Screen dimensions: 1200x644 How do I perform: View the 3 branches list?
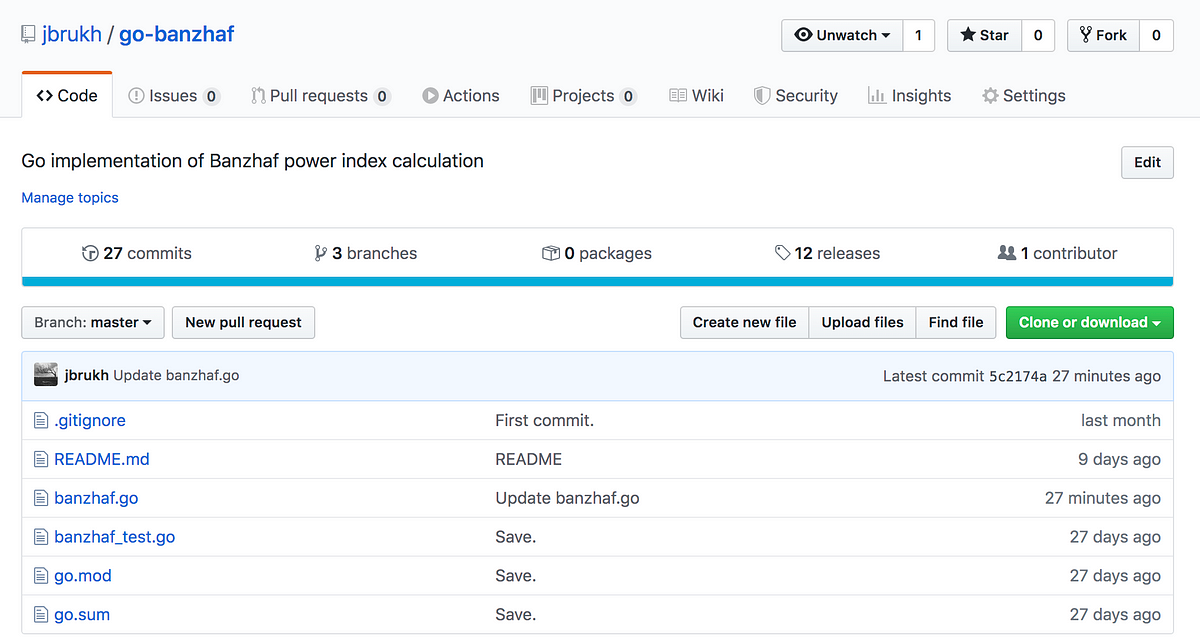(366, 253)
